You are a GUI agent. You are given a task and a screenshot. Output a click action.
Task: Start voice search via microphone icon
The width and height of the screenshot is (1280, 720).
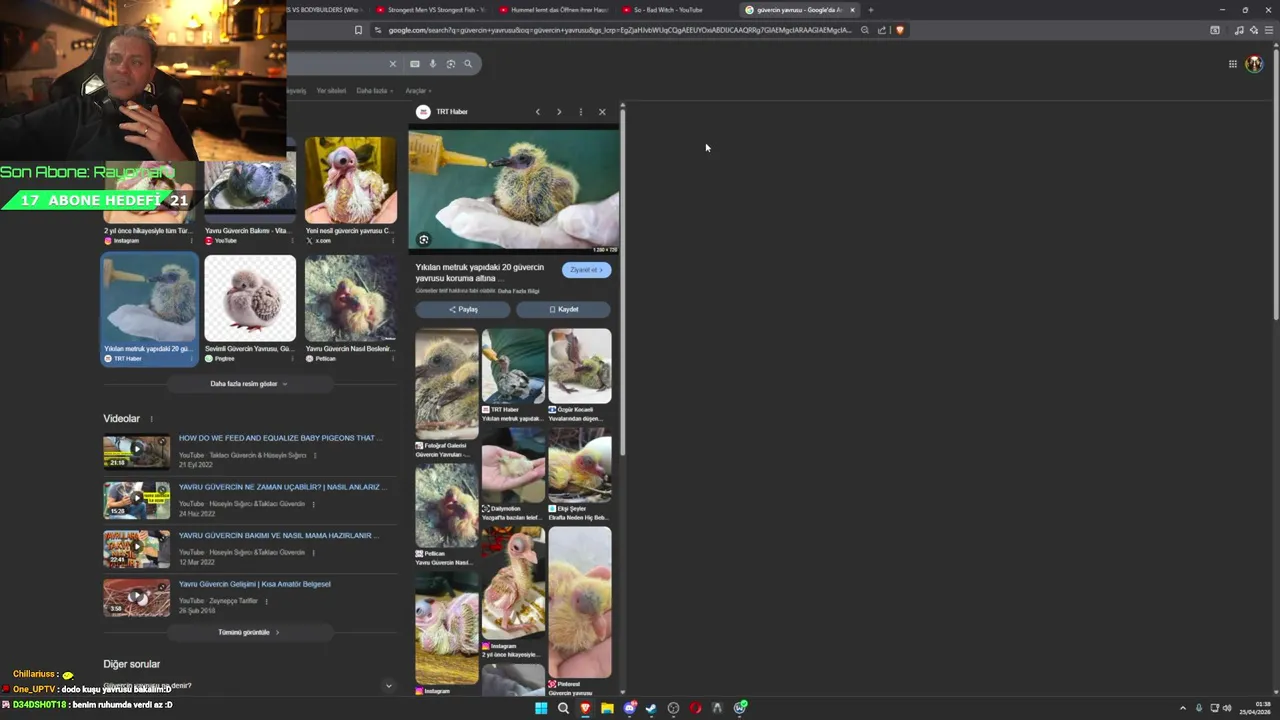[433, 64]
